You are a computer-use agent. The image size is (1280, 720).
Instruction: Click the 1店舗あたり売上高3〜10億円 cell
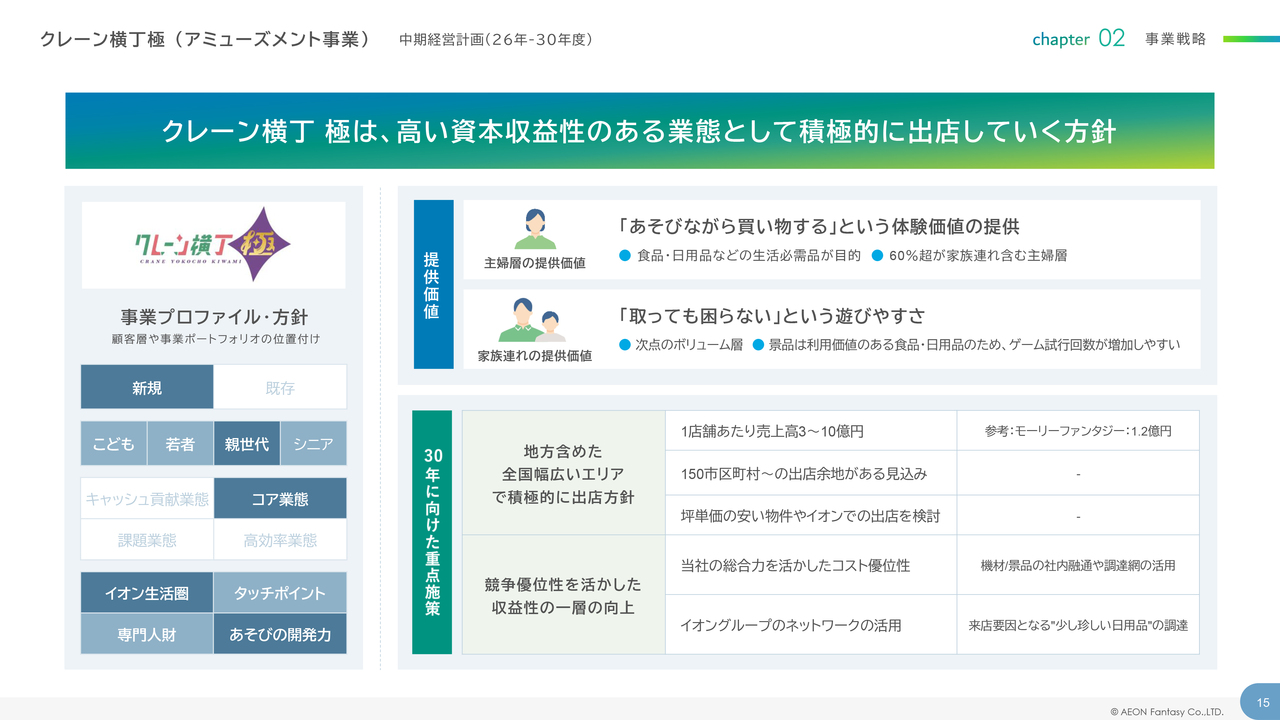tap(810, 431)
